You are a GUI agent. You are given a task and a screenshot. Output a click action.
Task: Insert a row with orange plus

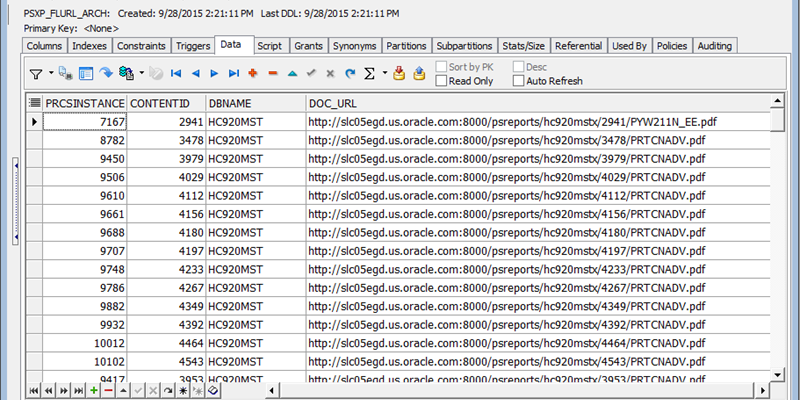253,73
